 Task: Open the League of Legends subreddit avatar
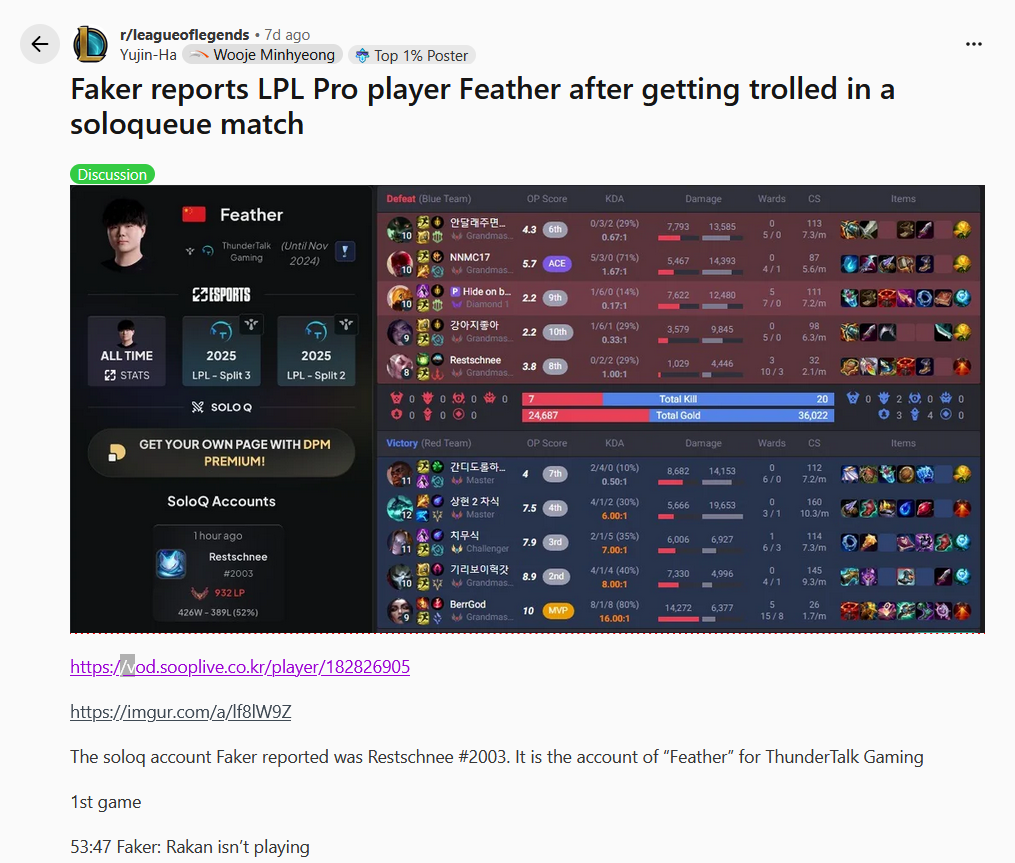pyautogui.click(x=91, y=44)
